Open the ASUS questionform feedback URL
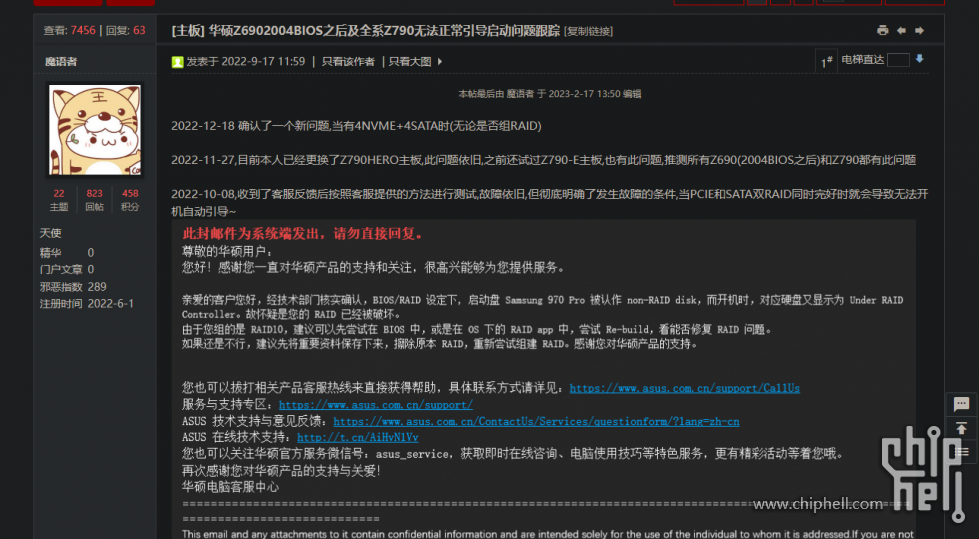 (536, 422)
